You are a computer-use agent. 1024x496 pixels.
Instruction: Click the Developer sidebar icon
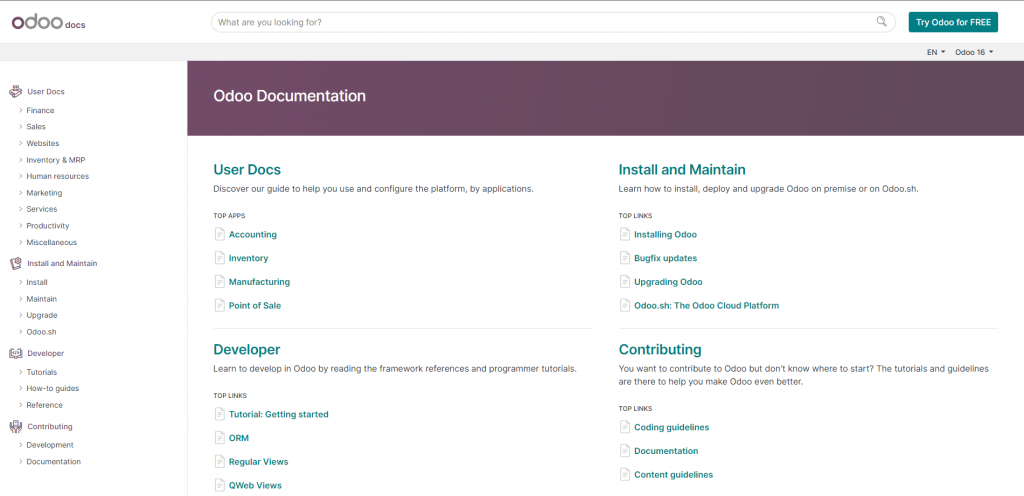(15, 353)
